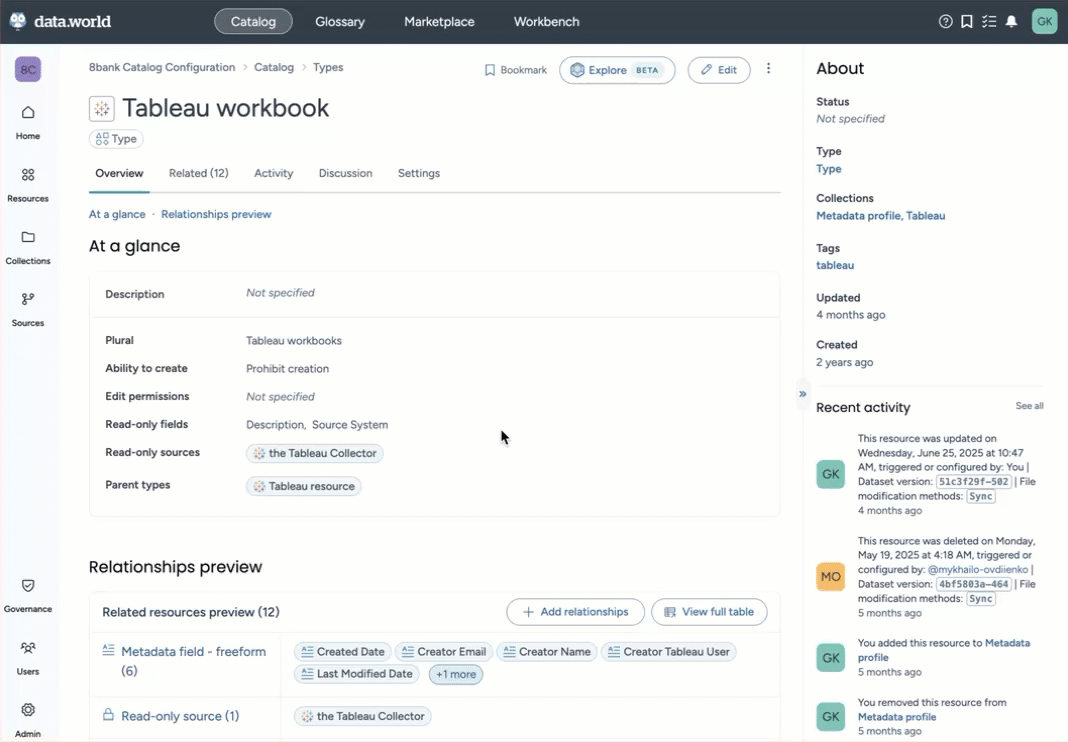
Task: Open Sources in the left sidebar
Action: (28, 308)
